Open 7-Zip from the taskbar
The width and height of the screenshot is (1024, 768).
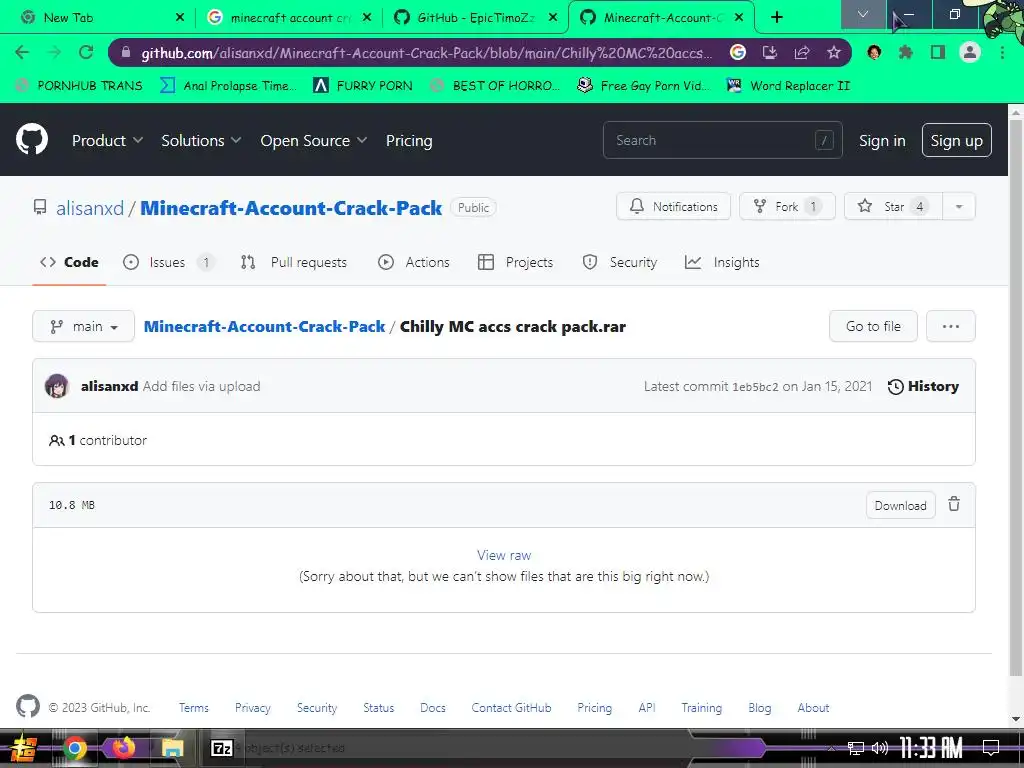point(221,748)
